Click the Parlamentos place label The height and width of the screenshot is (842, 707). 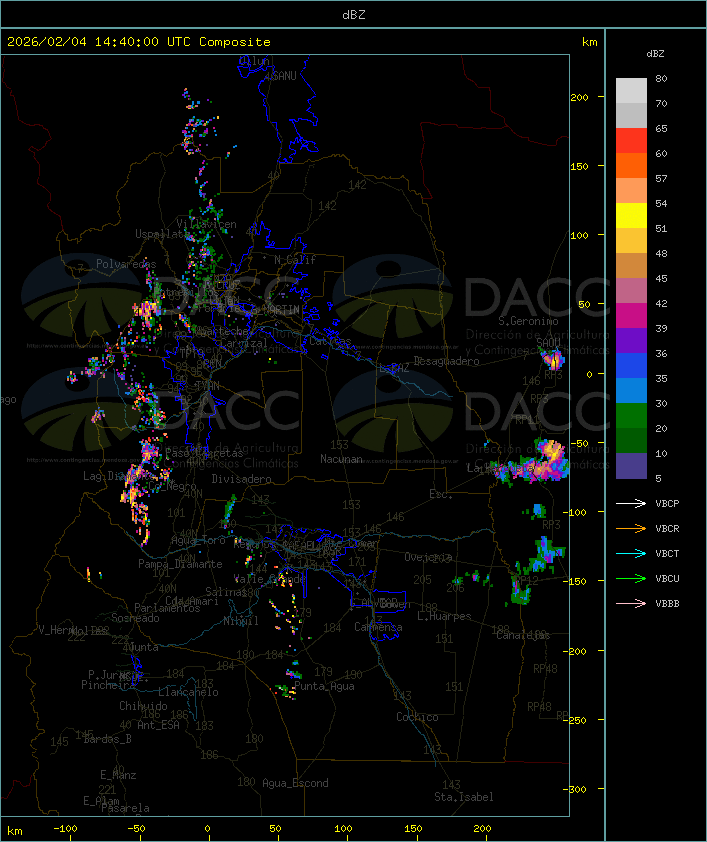(167, 608)
